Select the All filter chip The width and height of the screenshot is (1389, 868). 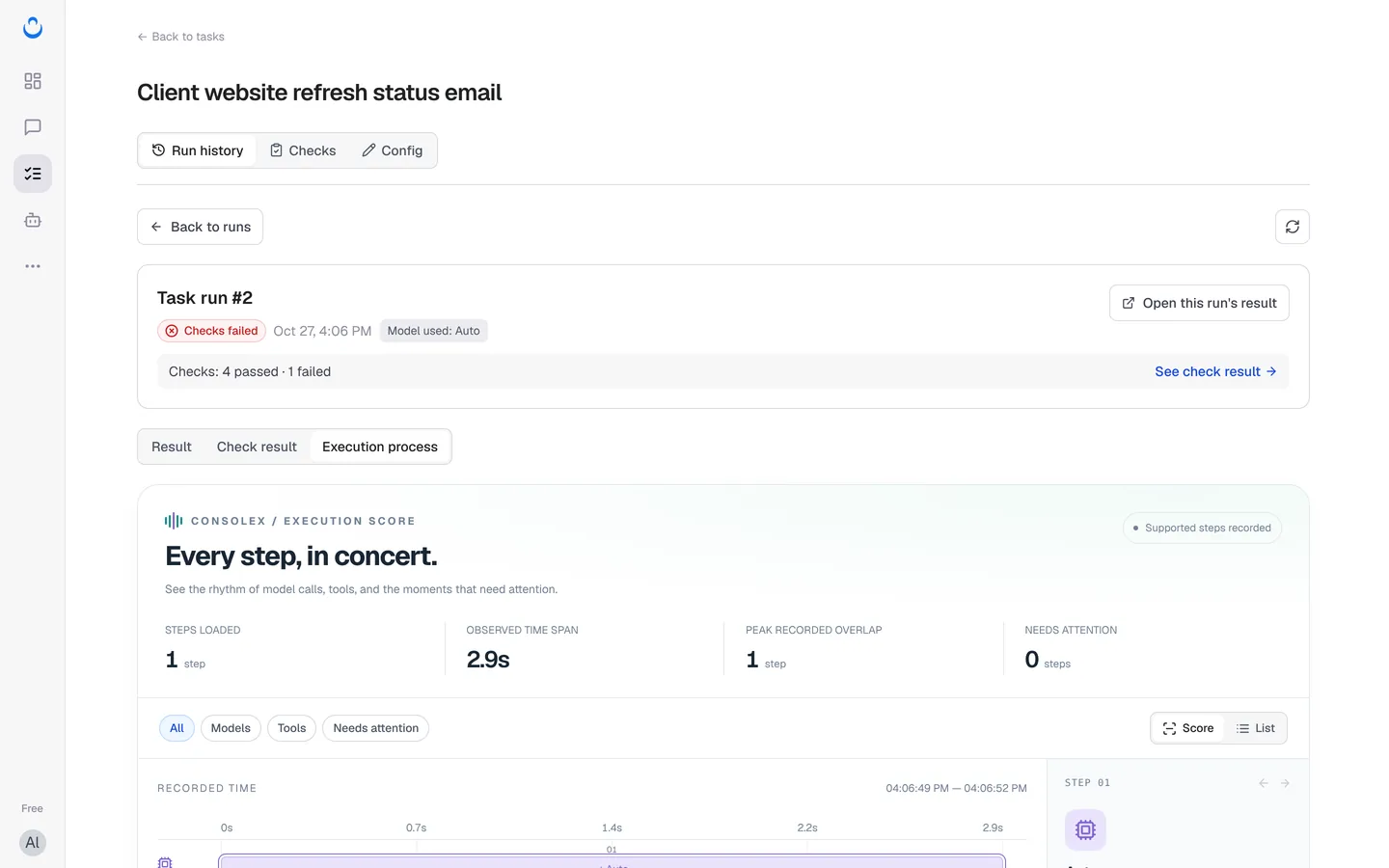tap(177, 728)
